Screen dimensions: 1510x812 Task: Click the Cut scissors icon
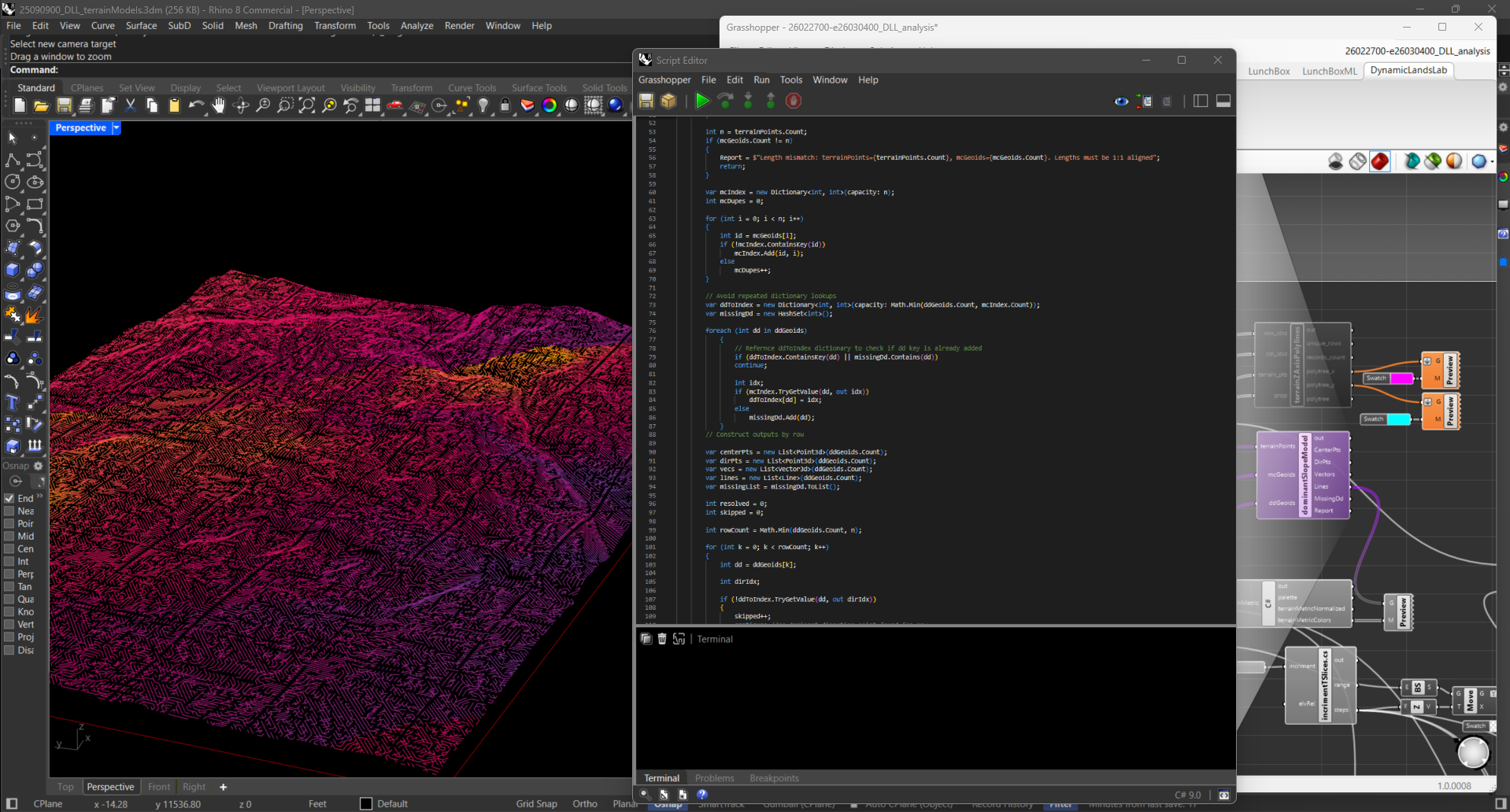pos(131,105)
